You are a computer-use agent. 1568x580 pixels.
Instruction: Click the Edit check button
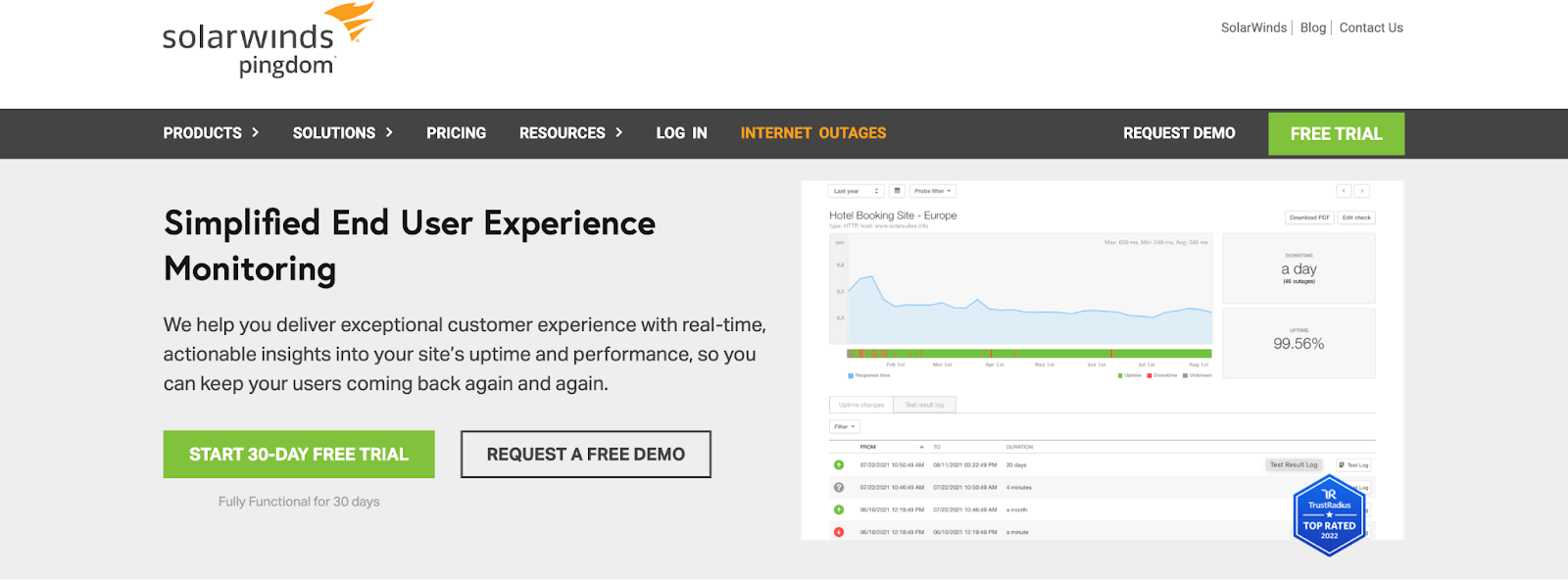1356,217
